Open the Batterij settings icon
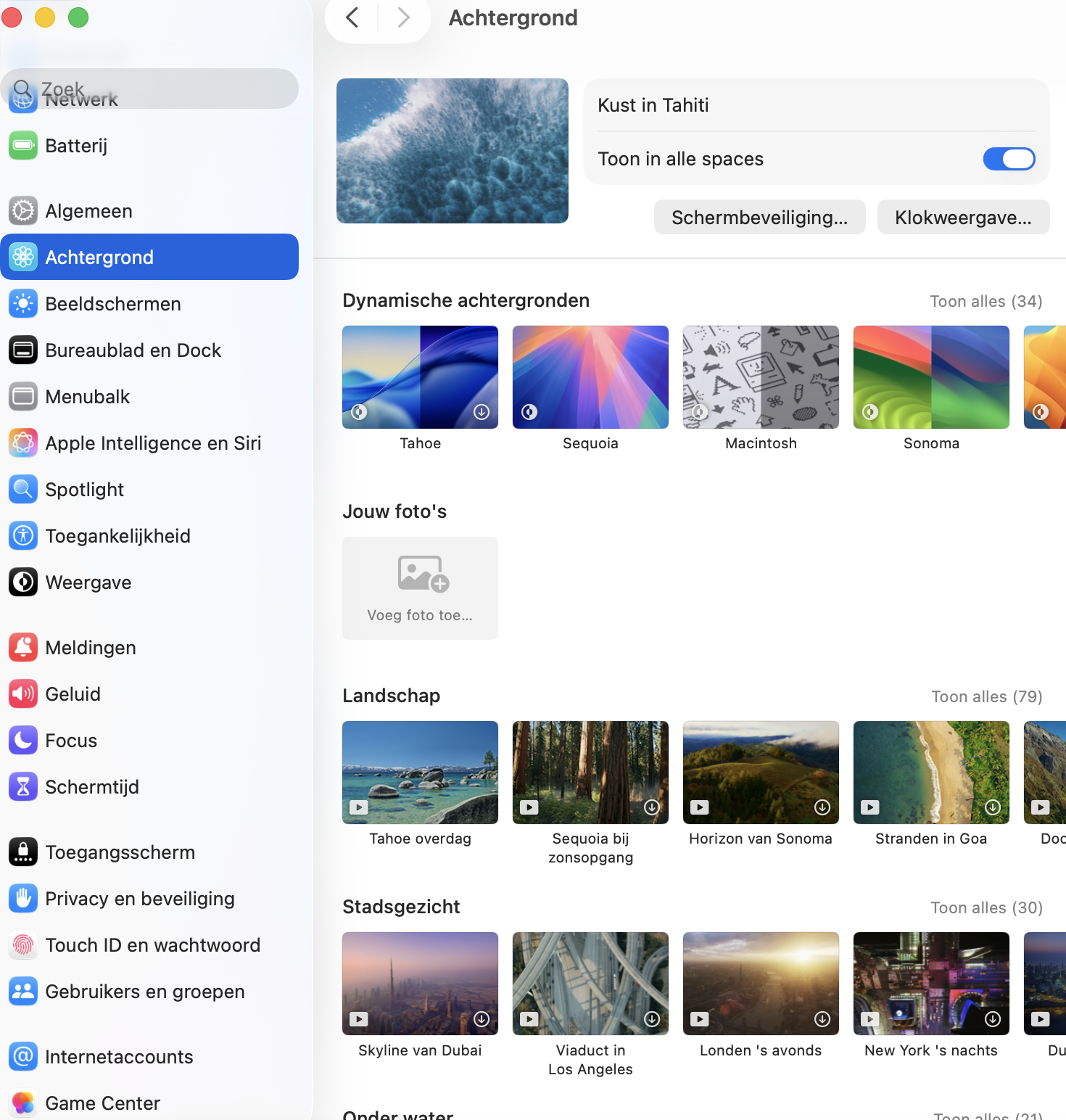The image size is (1066, 1120). point(23,145)
